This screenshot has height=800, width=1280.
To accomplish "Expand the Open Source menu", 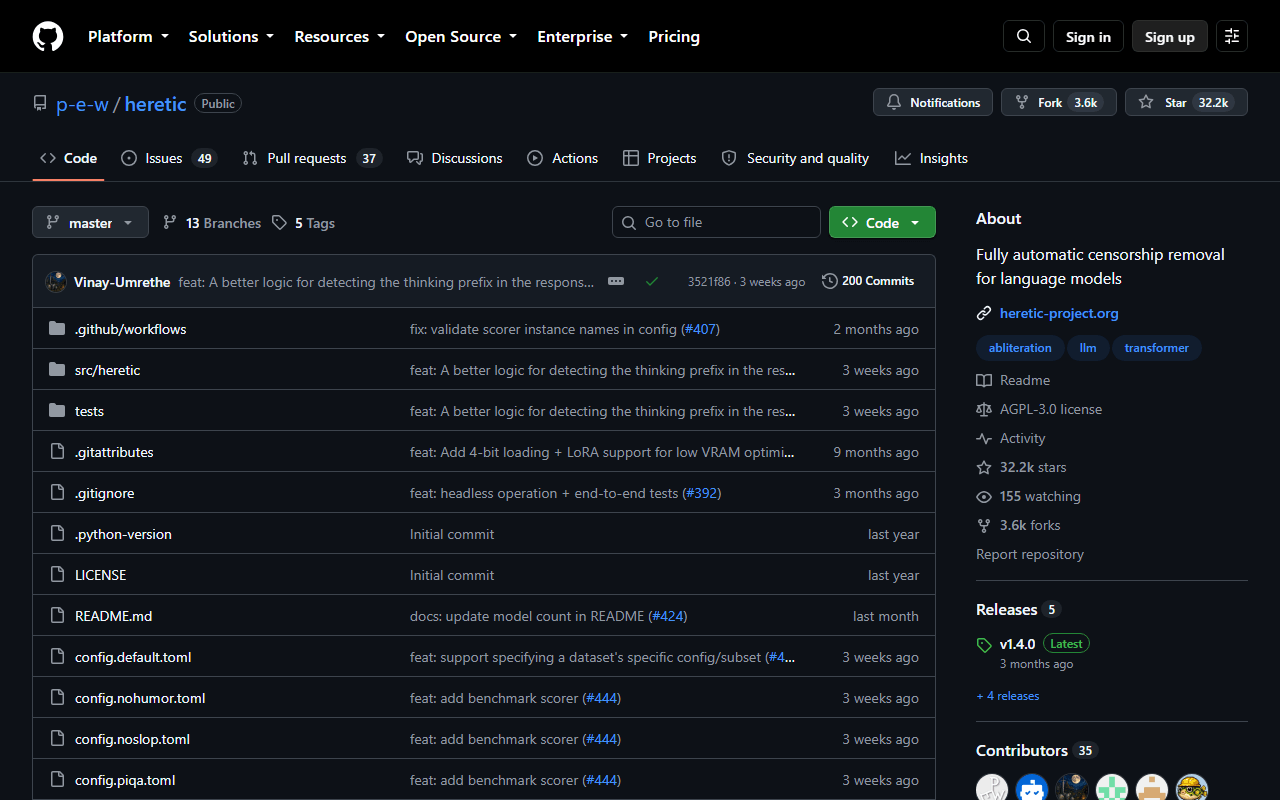I will click(461, 36).
